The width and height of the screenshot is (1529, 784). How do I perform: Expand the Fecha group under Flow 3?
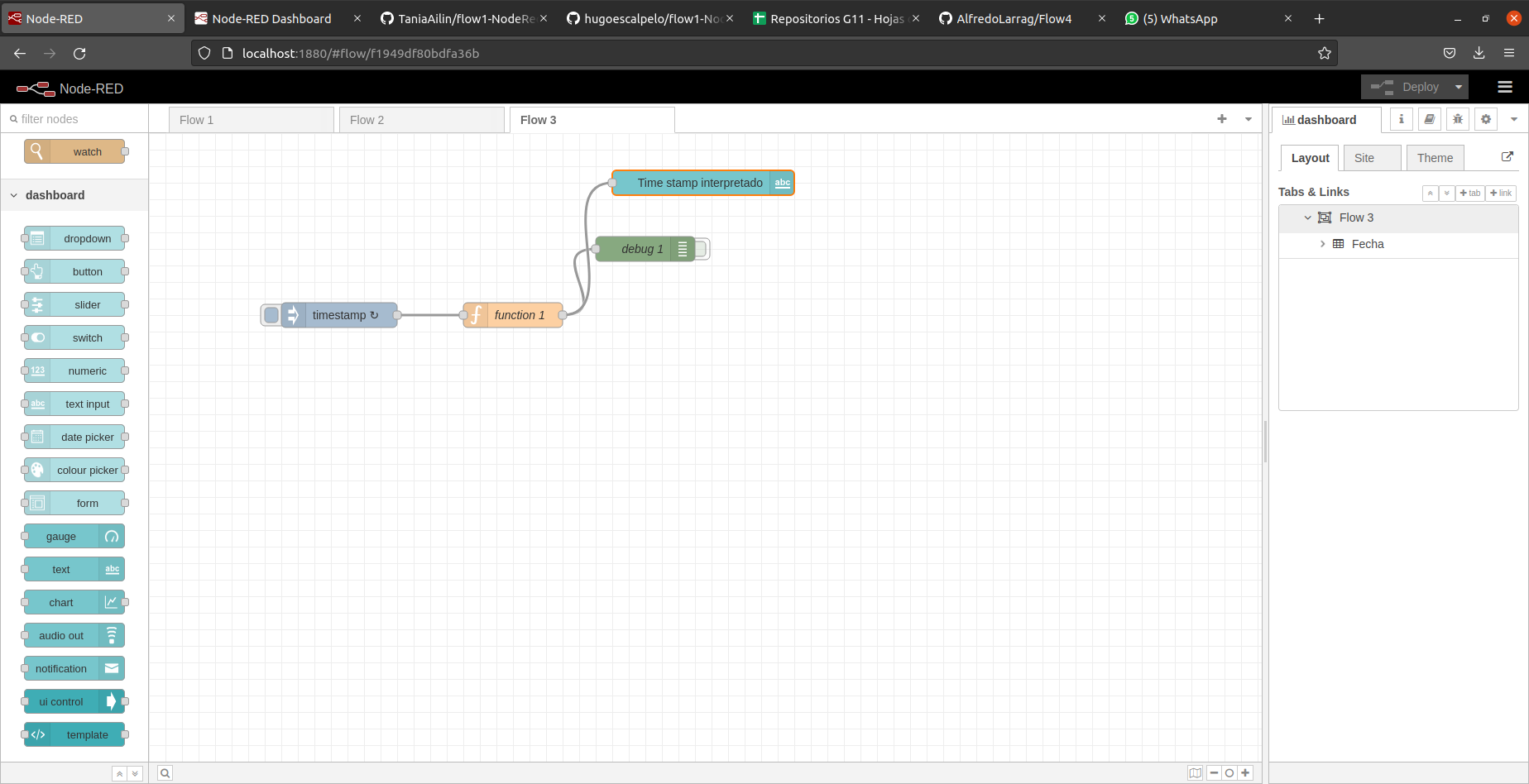click(x=1321, y=243)
